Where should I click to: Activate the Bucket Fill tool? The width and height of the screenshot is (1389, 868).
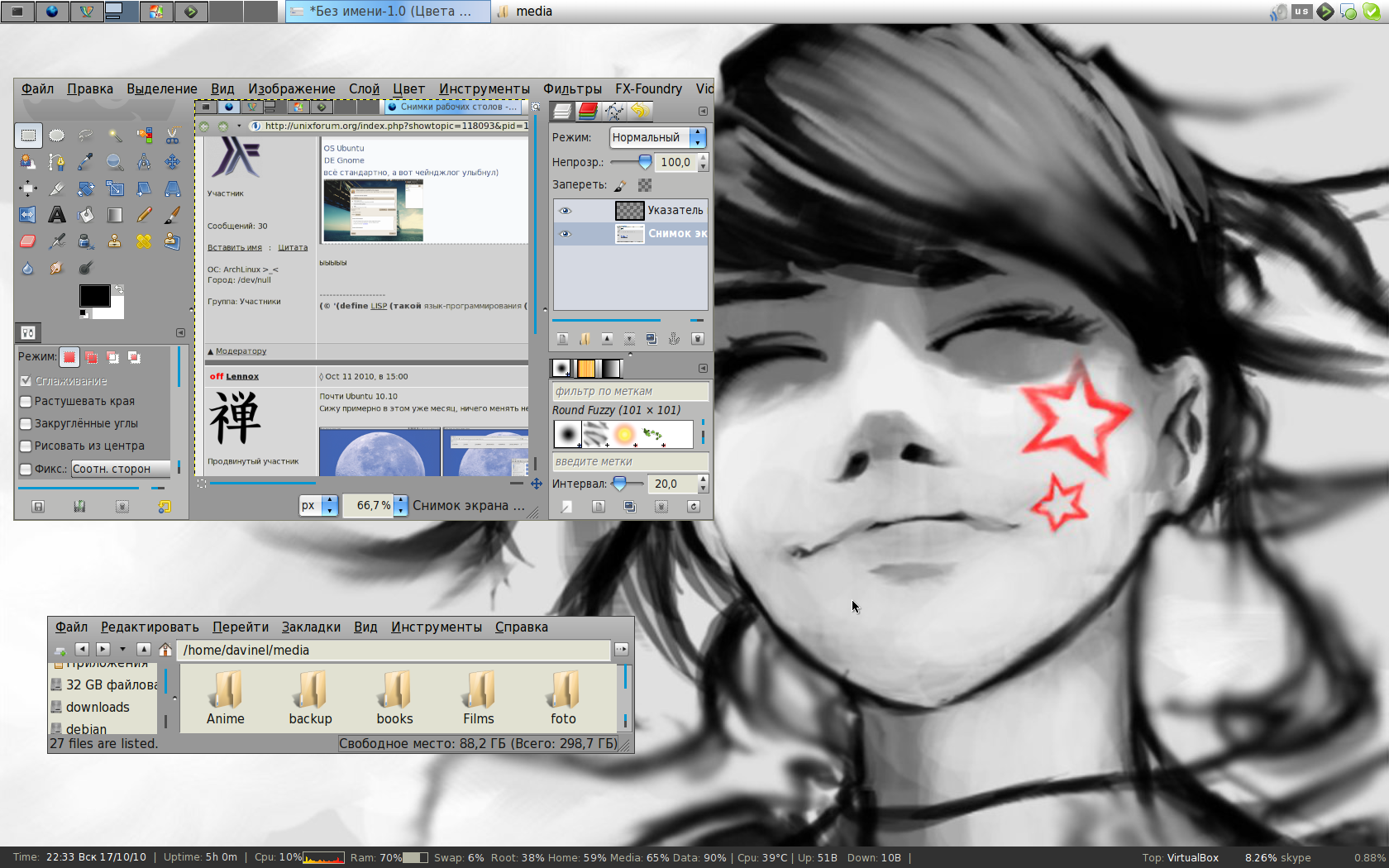86,215
